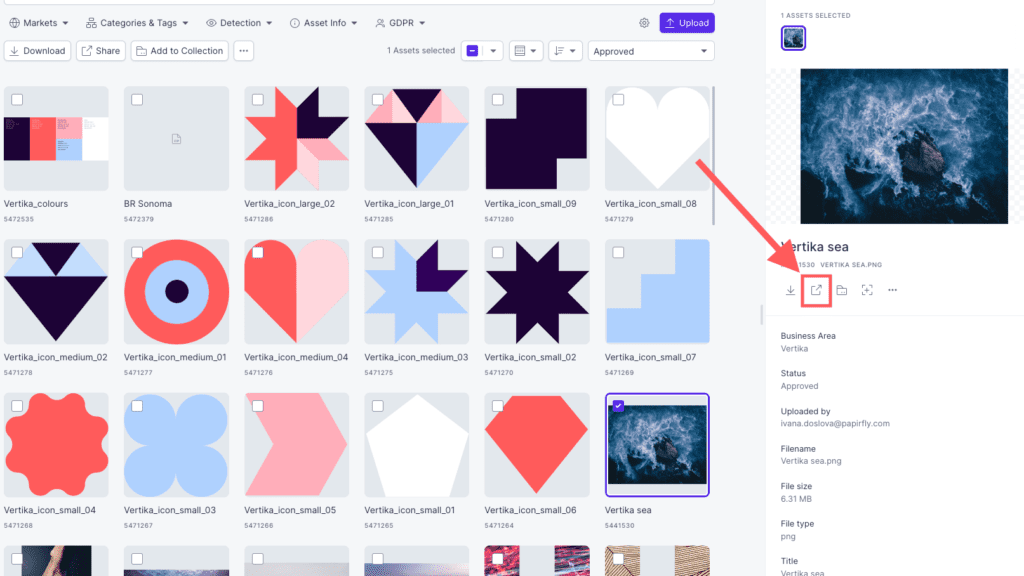1024x576 pixels.
Task: Open the Vertika_icon_small_04 thumbnail
Action: [56, 445]
